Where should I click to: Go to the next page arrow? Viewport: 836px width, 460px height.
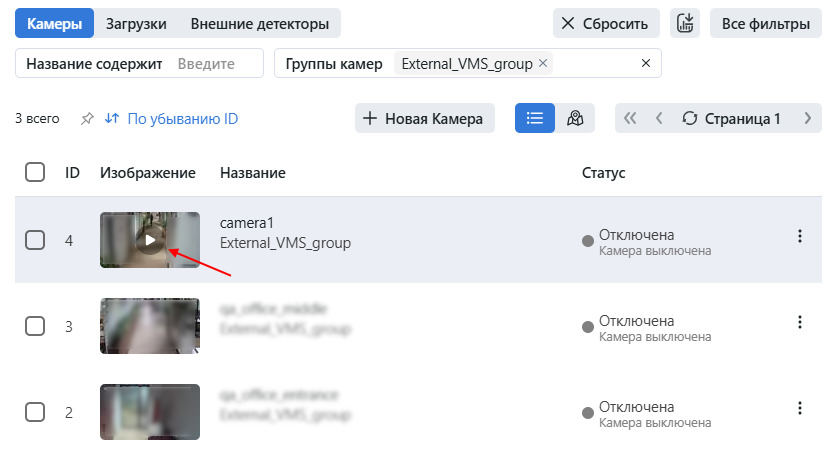click(x=807, y=118)
